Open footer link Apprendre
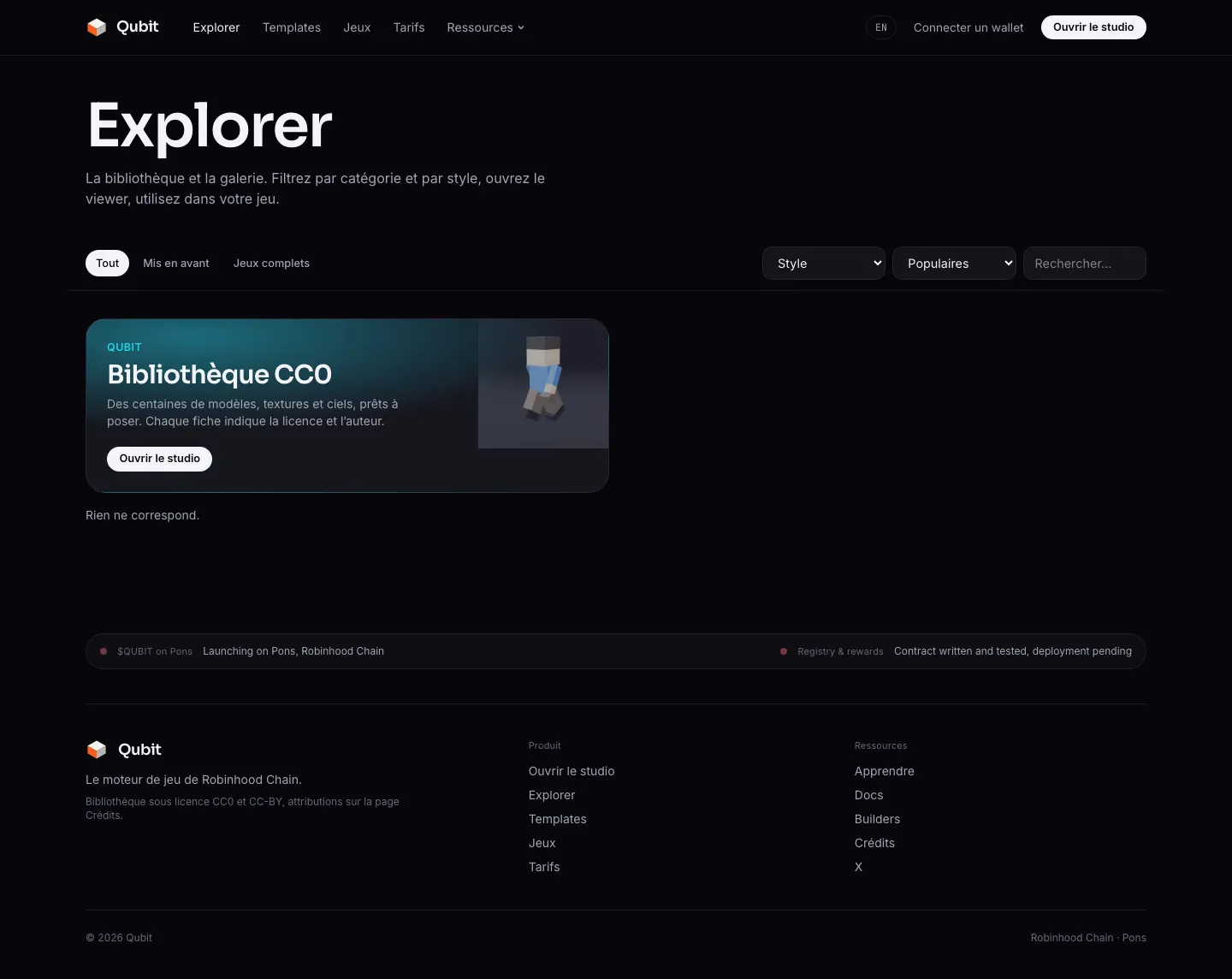1232x979 pixels. coord(885,771)
